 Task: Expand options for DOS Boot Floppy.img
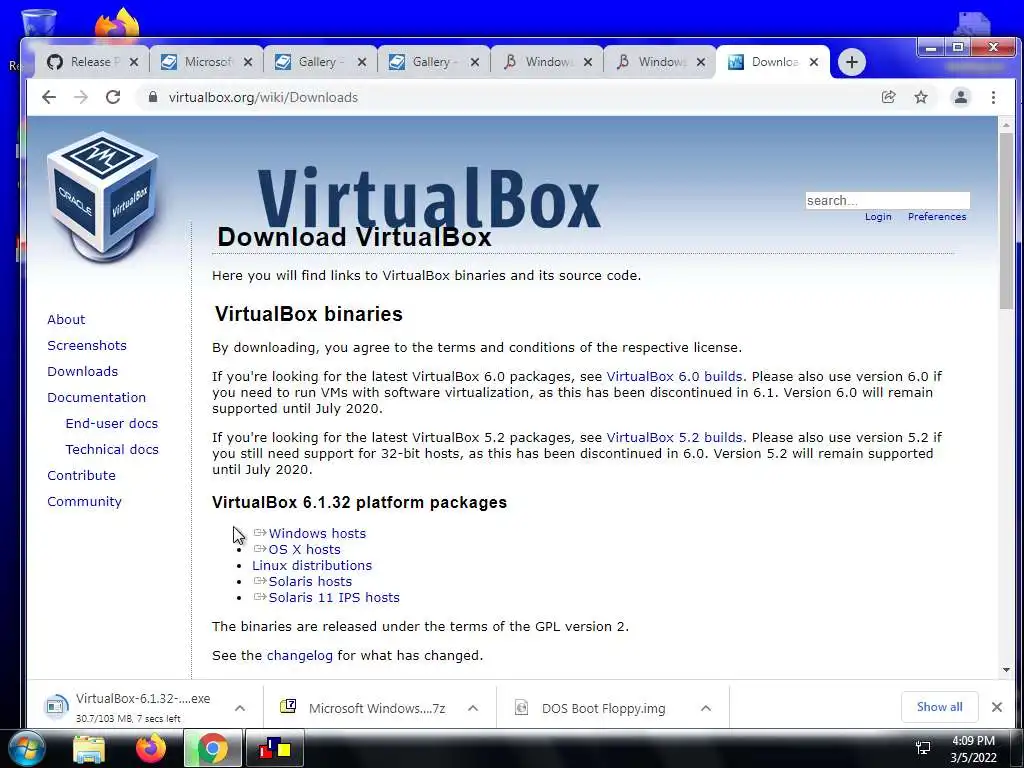coord(705,708)
